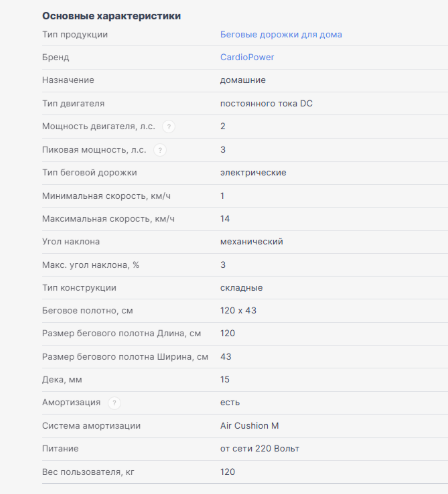
Task: Click the Дека, мм value 15
Action: tap(225, 380)
